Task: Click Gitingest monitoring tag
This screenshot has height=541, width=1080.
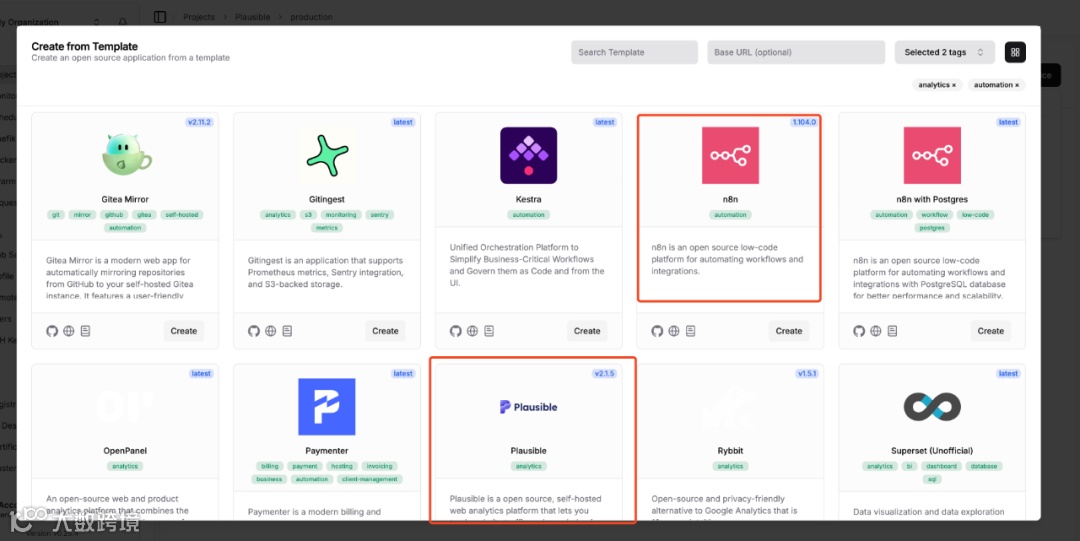Action: pyautogui.click(x=341, y=215)
